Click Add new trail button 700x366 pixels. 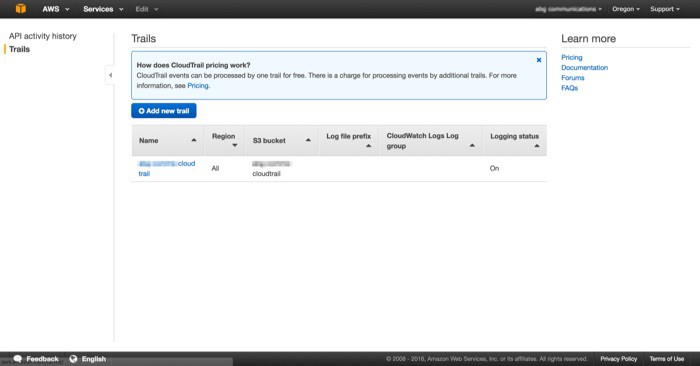[x=164, y=111]
